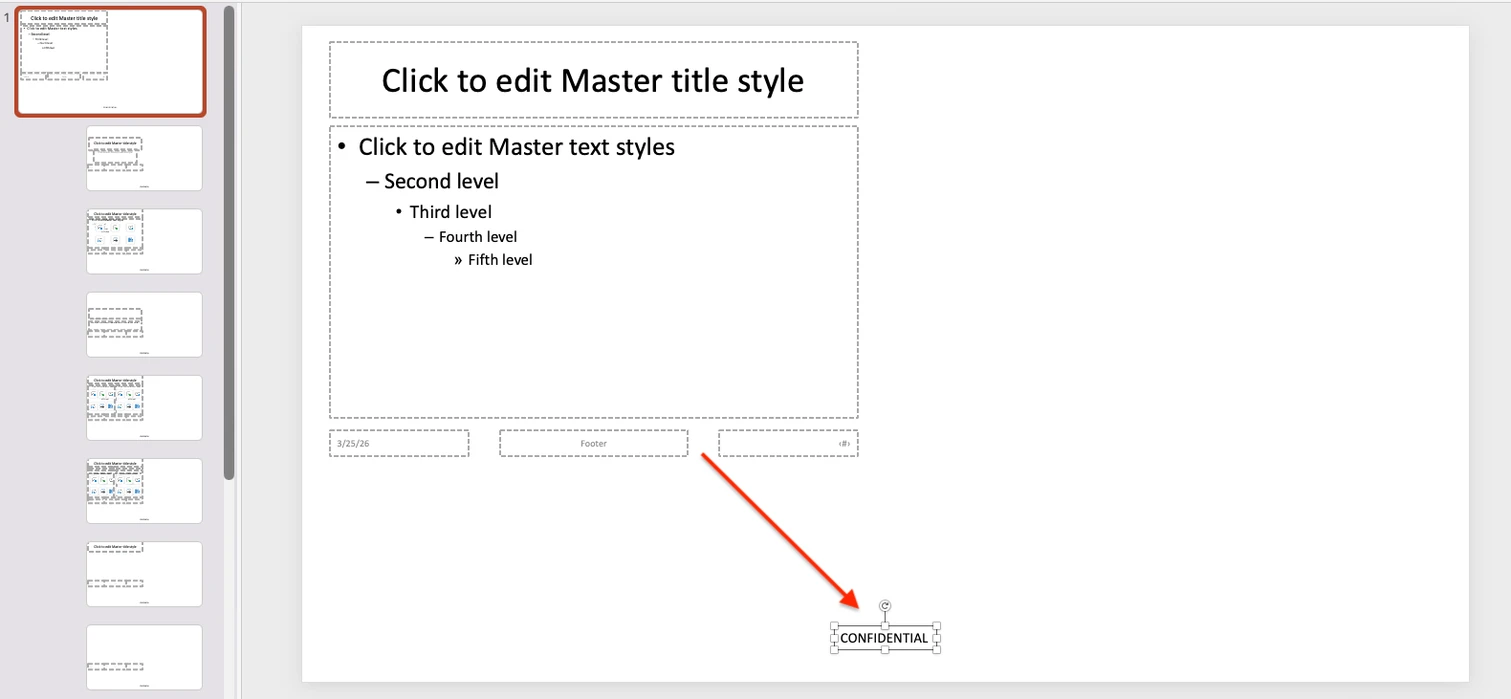1511x699 pixels.
Task: Select the Second level text in the body placeholder
Action: pyautogui.click(x=441, y=181)
